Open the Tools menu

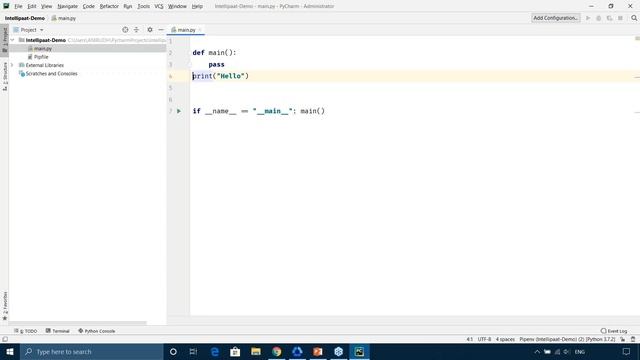pyautogui.click(x=143, y=6)
